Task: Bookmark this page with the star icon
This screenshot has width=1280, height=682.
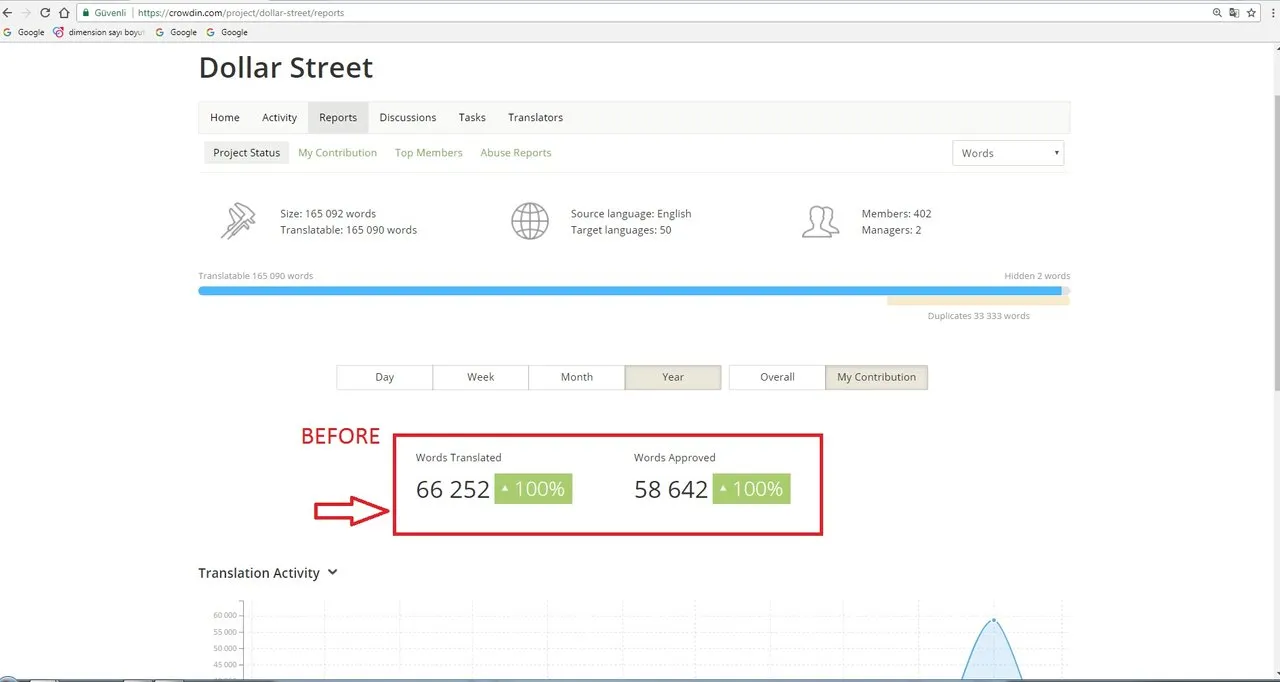Action: (x=1251, y=13)
